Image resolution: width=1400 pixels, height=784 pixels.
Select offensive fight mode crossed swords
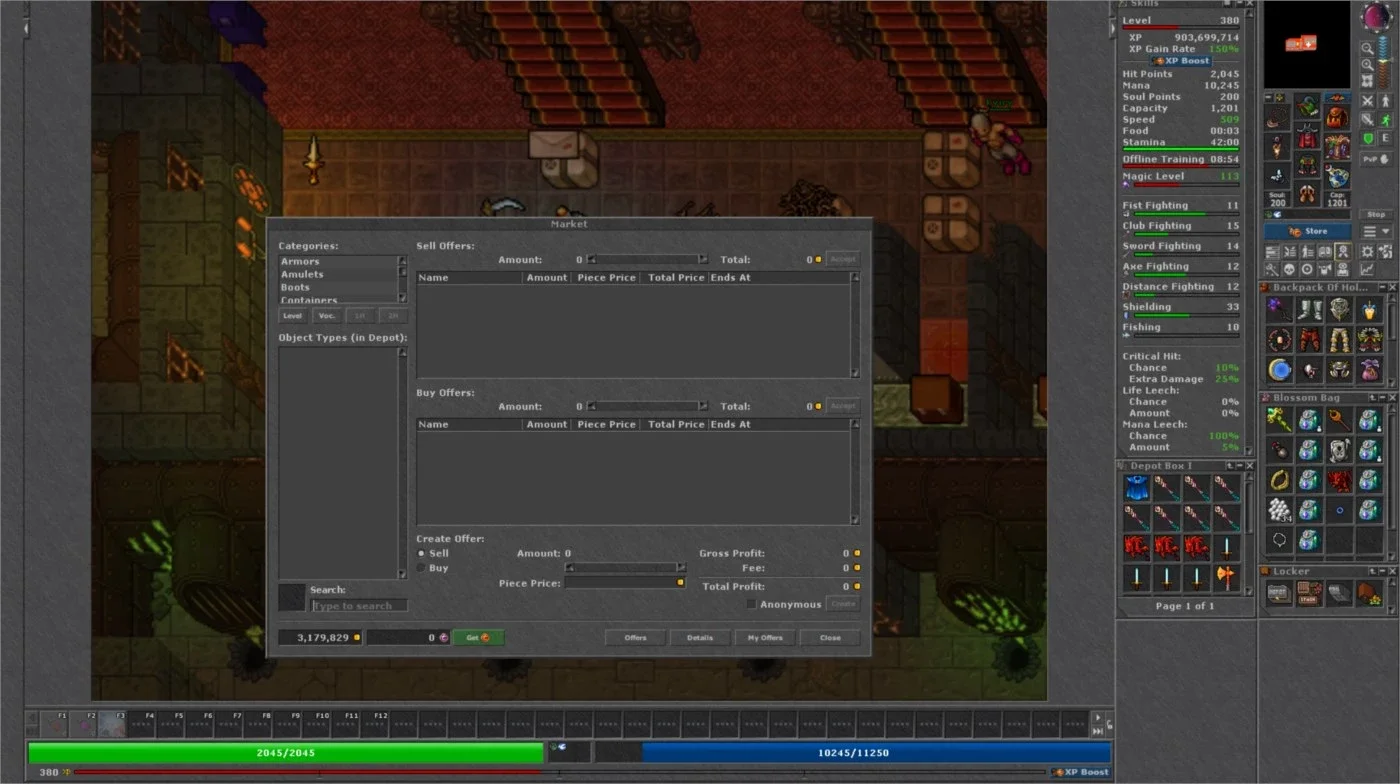click(1368, 101)
